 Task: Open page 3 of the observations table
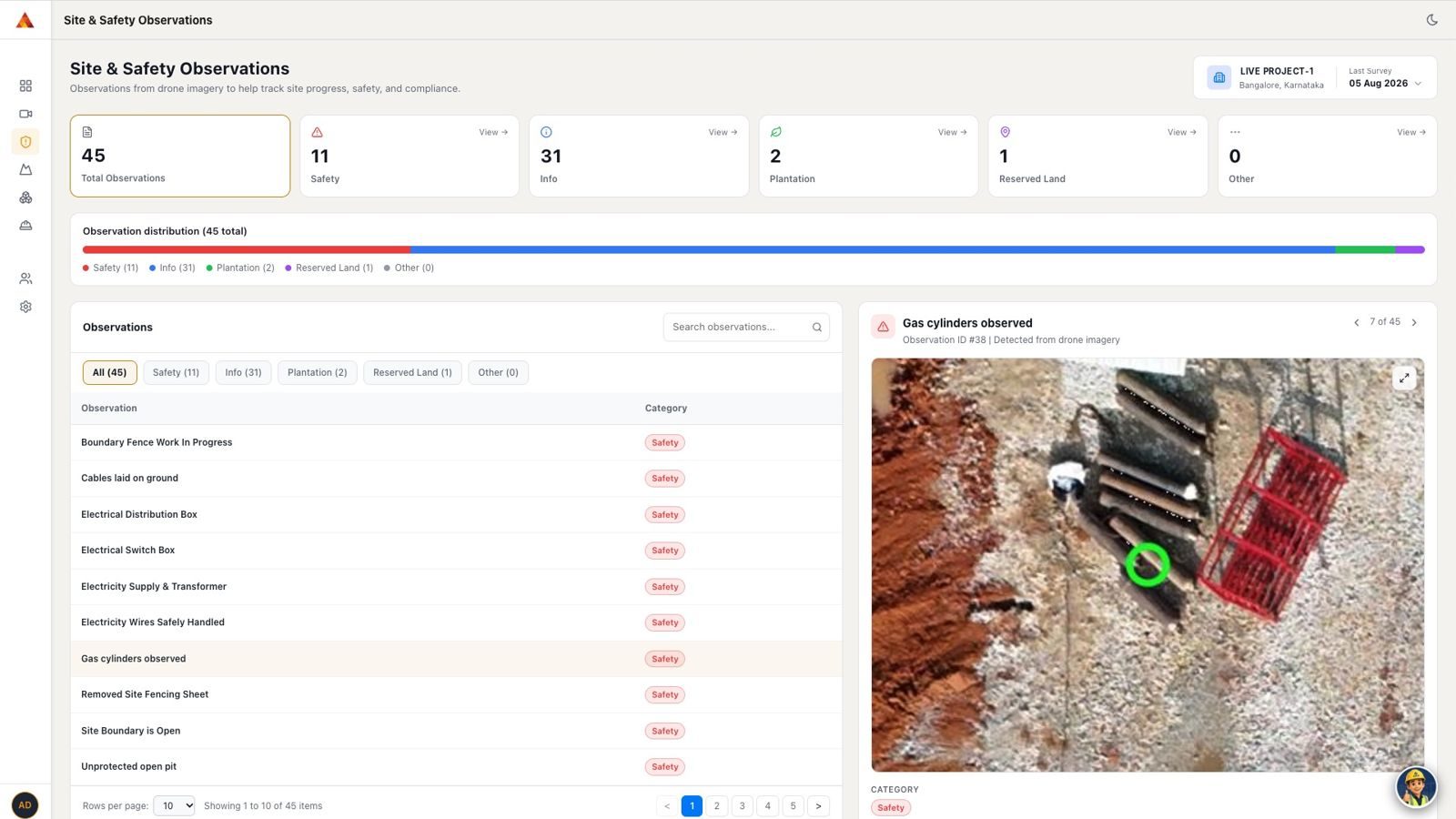click(x=742, y=805)
